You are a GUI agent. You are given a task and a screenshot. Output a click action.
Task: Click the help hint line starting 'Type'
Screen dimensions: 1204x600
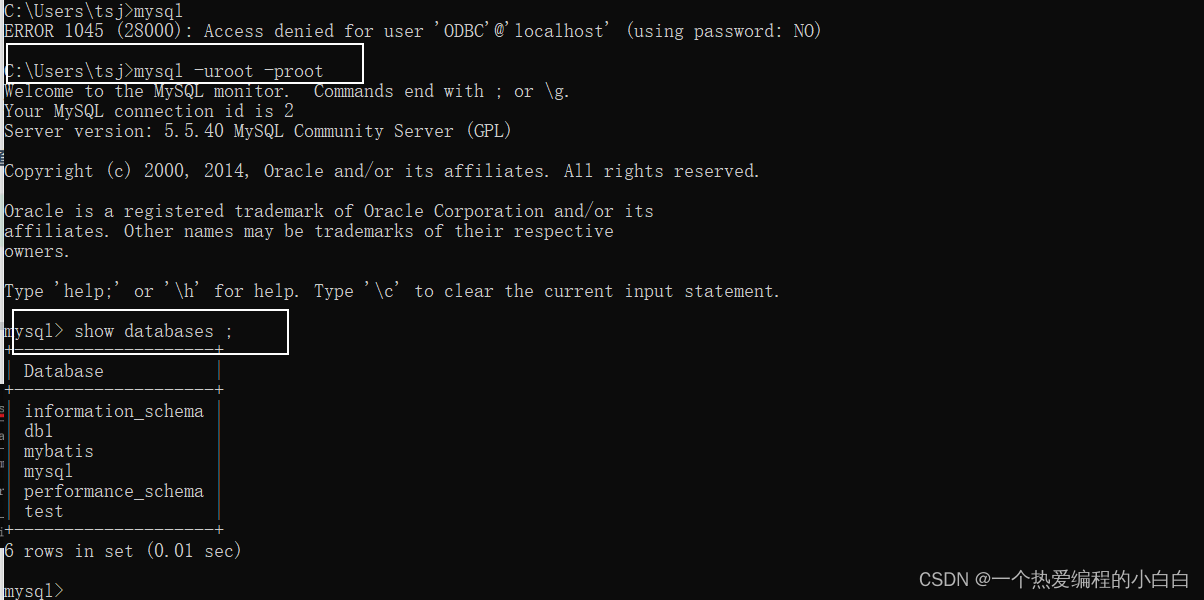[x=391, y=291]
